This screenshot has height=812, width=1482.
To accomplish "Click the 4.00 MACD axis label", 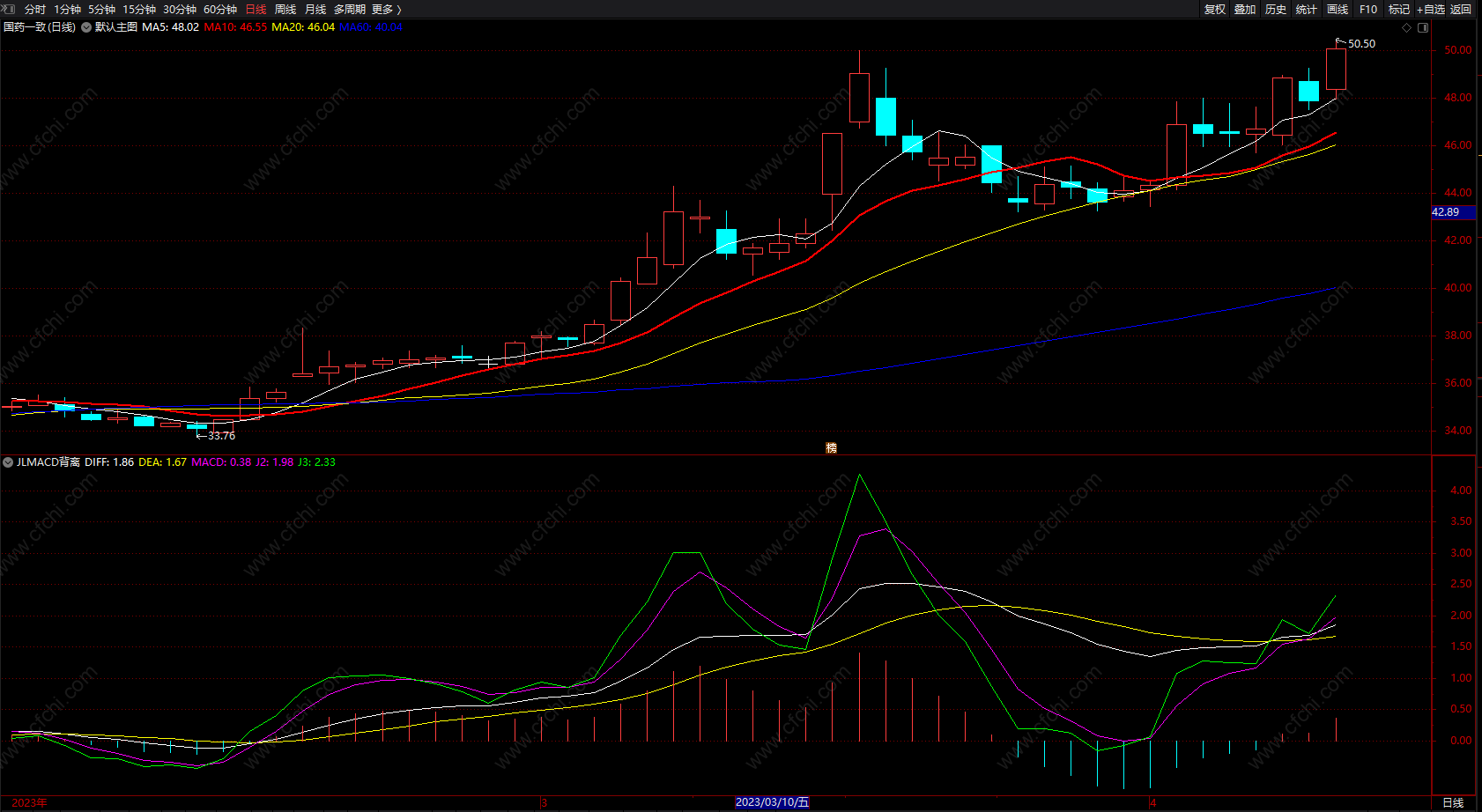I will 1461,491.
